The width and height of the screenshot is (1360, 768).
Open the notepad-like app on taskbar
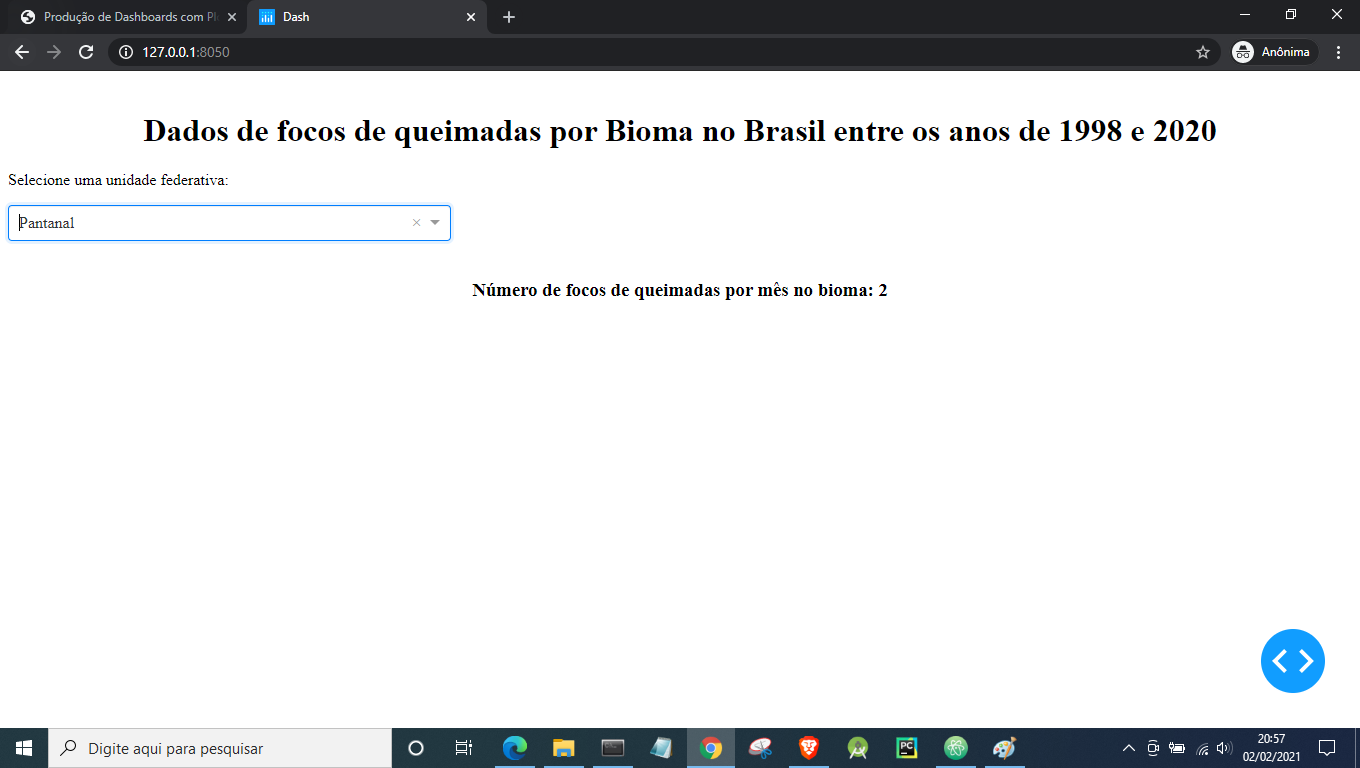tap(662, 748)
